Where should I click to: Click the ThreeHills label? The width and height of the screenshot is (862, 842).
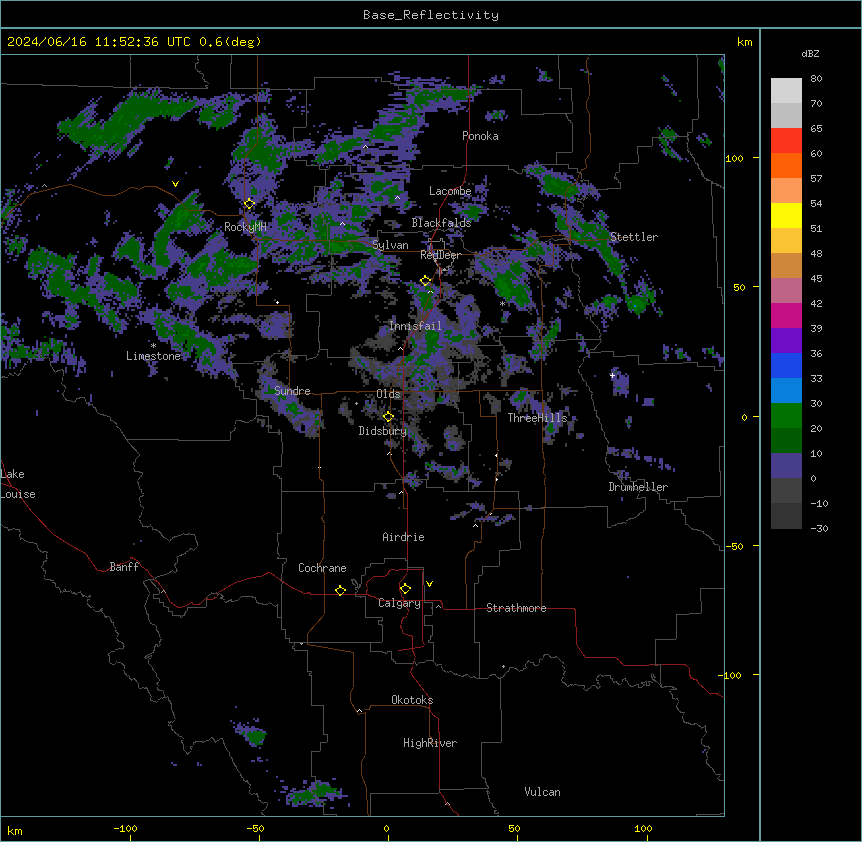[537, 418]
